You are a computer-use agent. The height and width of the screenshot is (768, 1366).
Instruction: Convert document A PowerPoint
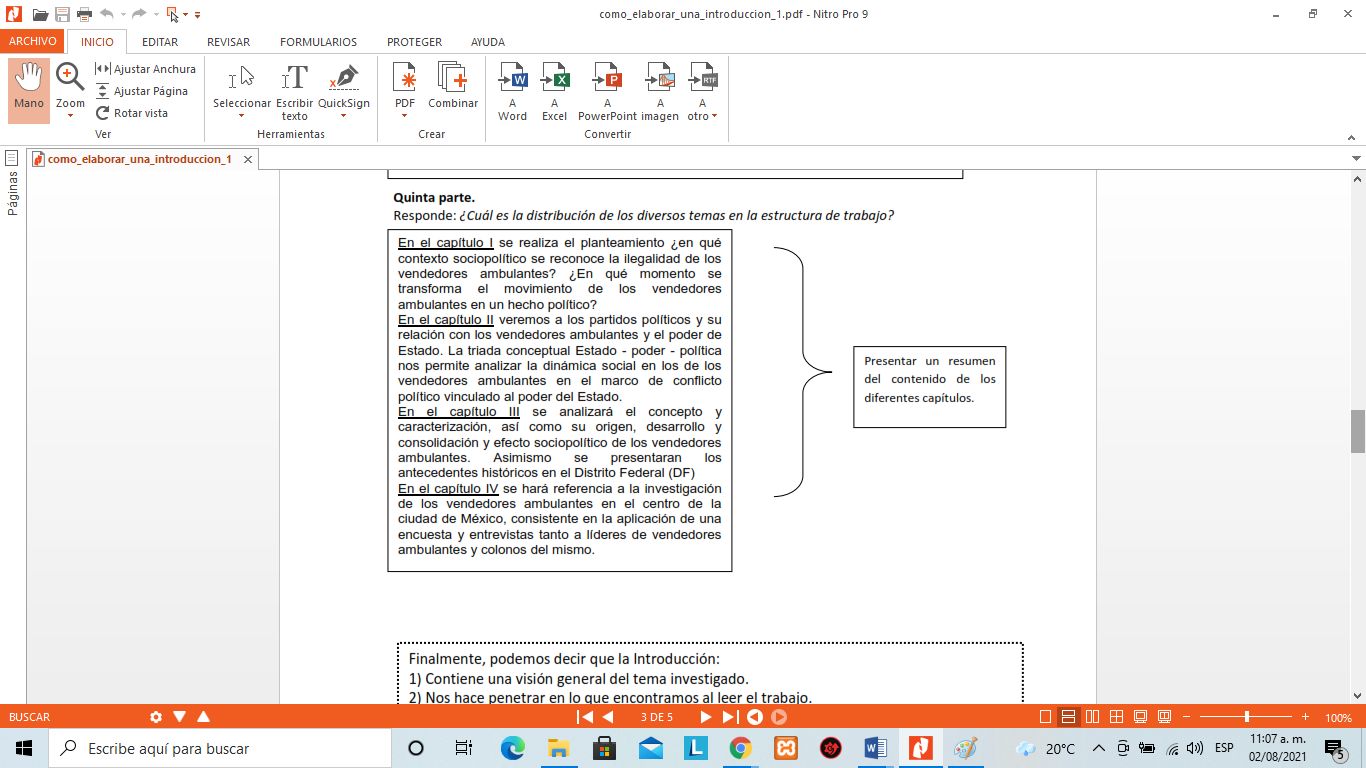pyautogui.click(x=607, y=92)
